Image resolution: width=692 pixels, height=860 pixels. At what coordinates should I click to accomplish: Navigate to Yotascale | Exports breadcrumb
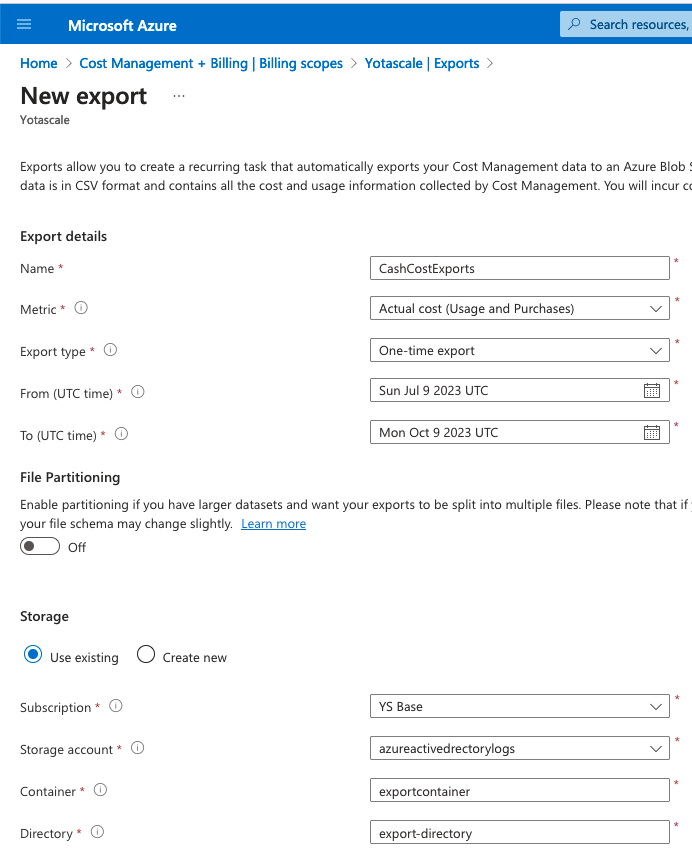422,63
